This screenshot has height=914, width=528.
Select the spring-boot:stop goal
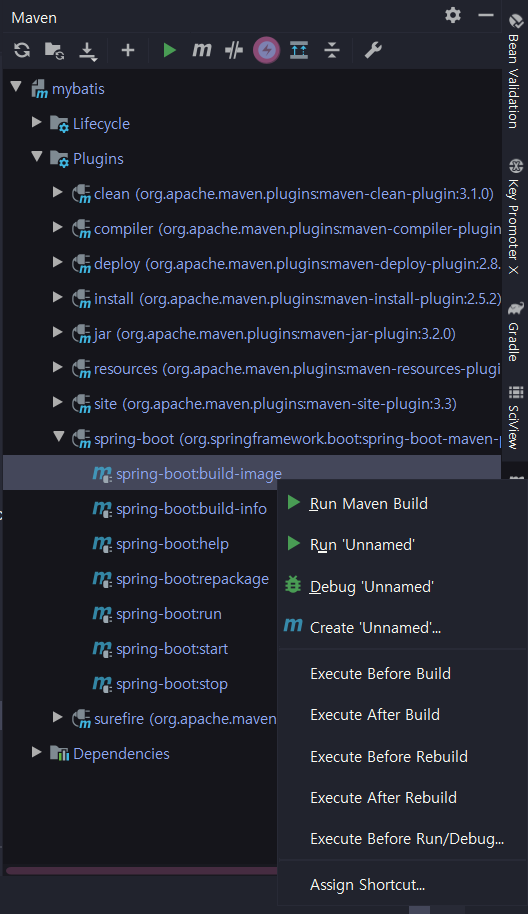pos(171,684)
